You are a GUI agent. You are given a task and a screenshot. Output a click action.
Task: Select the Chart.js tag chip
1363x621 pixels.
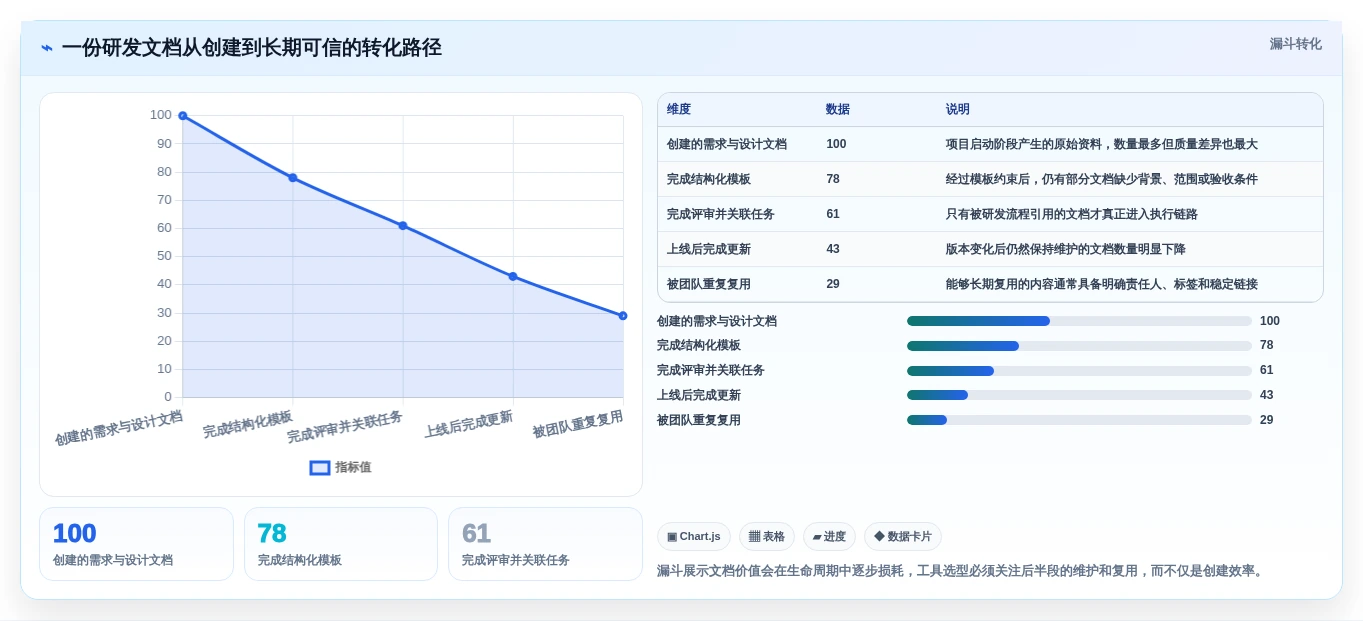694,537
